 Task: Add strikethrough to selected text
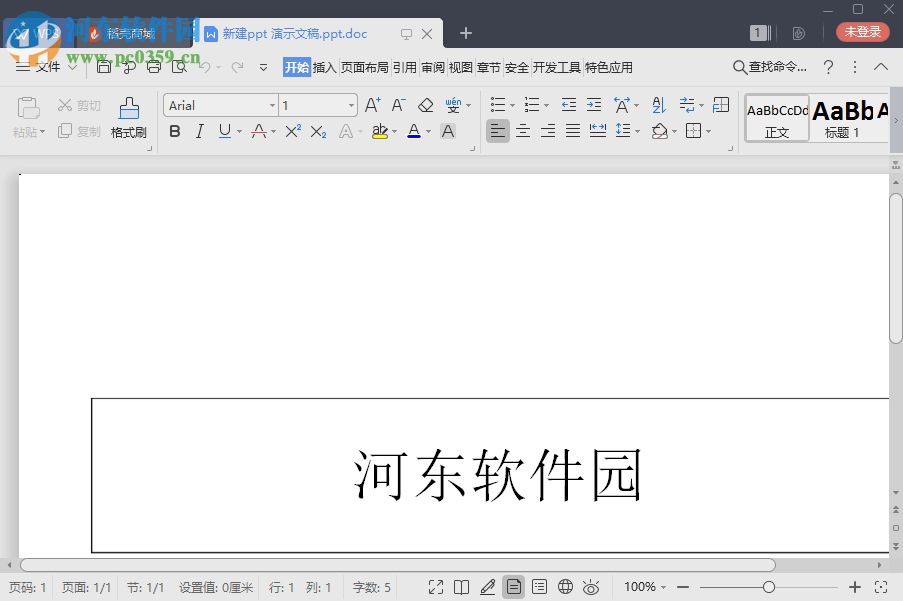258,131
